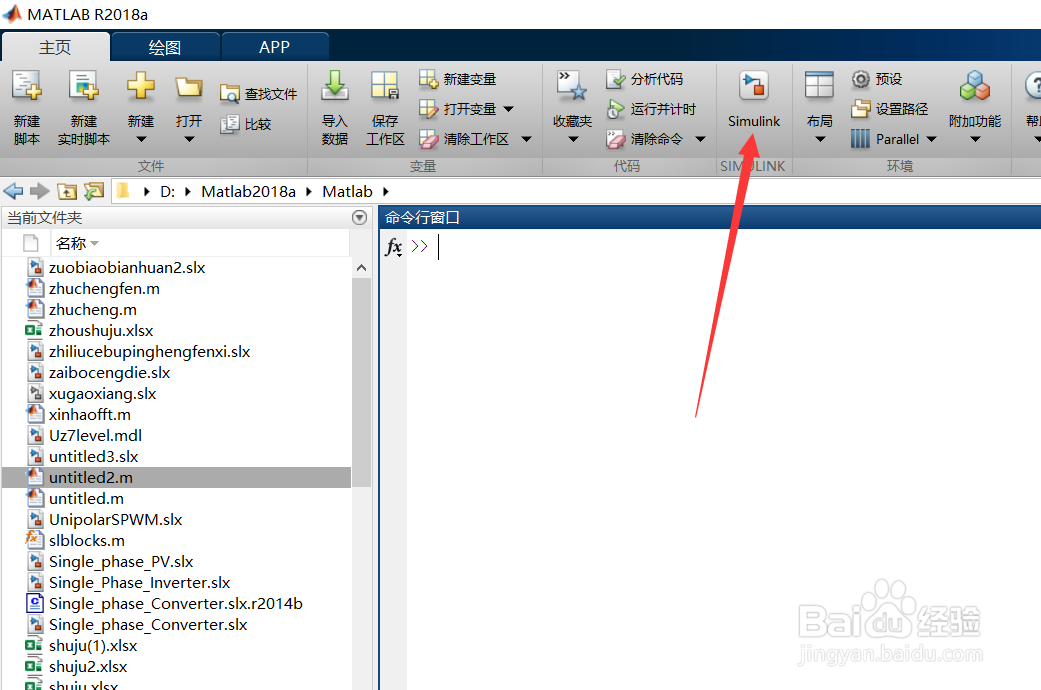
Task: Click Matlab2018a in the address path
Action: (x=248, y=192)
